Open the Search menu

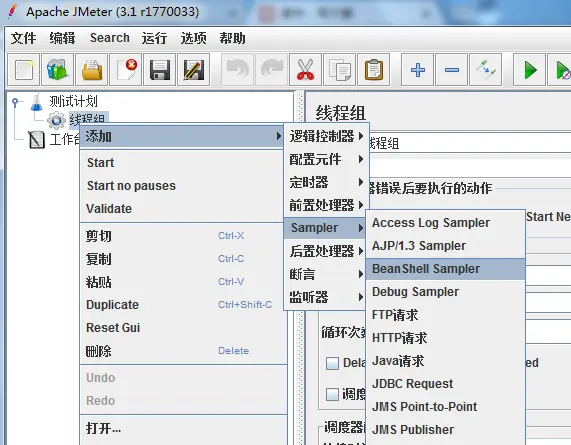pyautogui.click(x=110, y=38)
